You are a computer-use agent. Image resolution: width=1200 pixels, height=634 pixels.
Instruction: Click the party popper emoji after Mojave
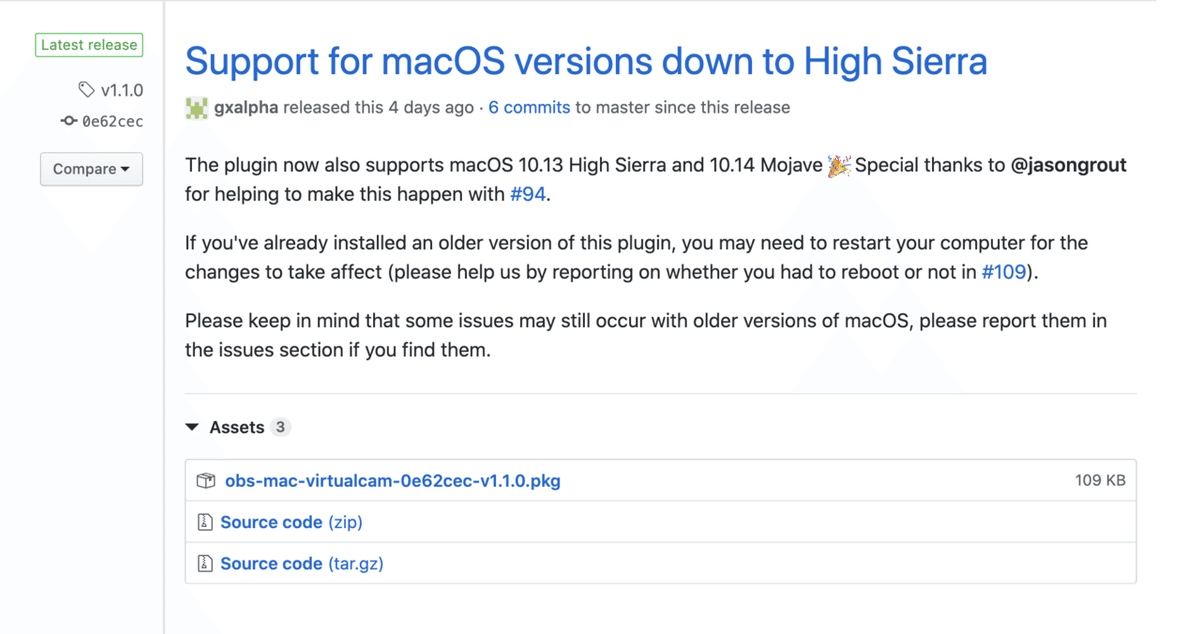(838, 166)
